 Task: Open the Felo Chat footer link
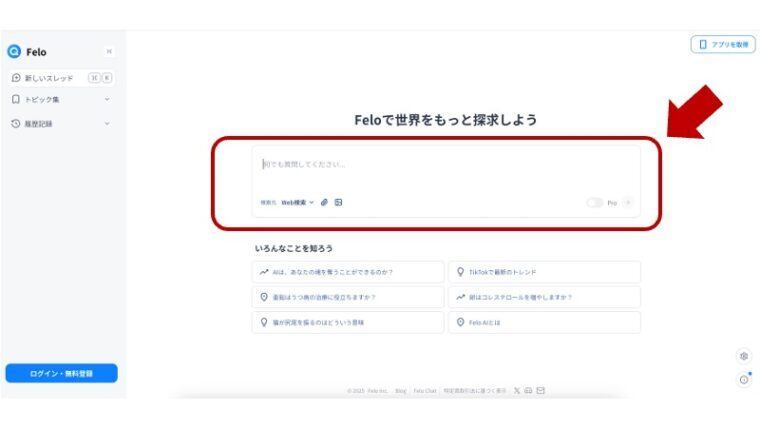[x=425, y=391]
